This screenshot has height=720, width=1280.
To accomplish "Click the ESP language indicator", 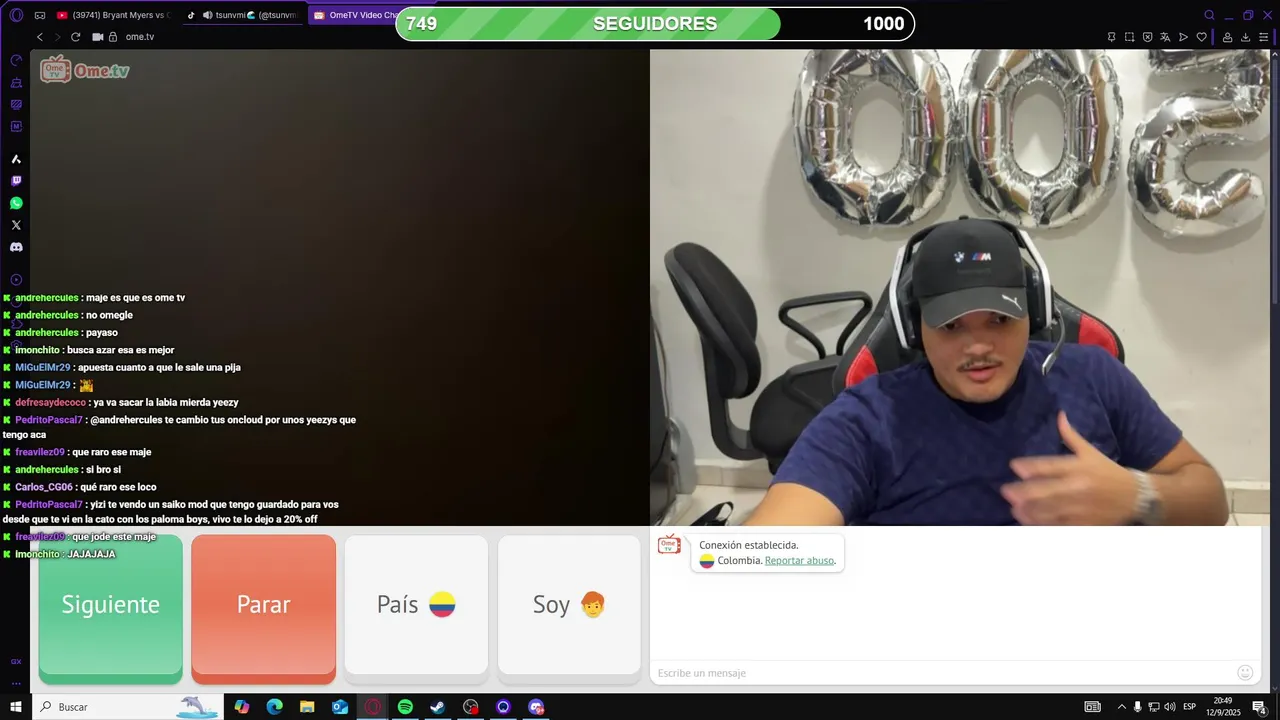I will tap(1190, 707).
